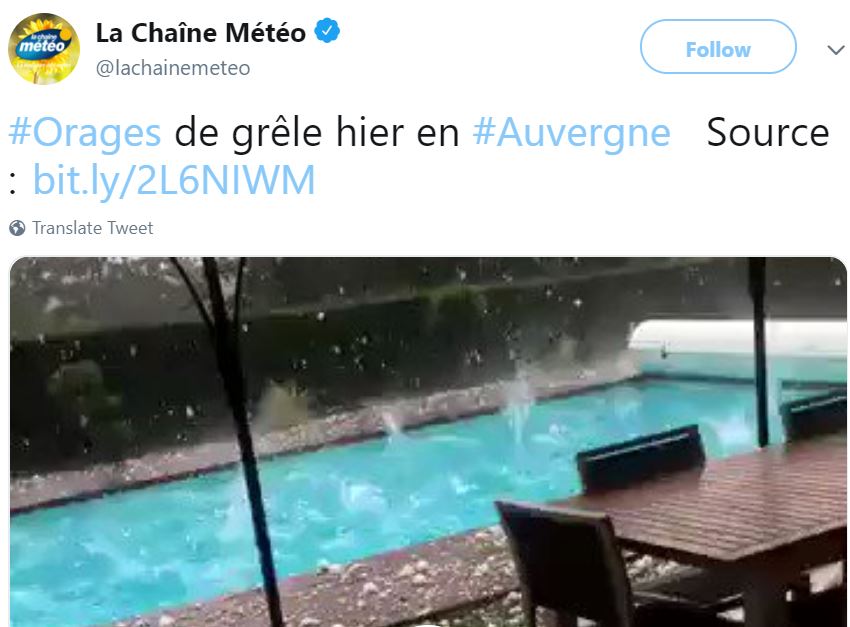Open La Chaîne Météo sunflower profile avatar
The image size is (850, 627).
pyautogui.click(x=44, y=49)
